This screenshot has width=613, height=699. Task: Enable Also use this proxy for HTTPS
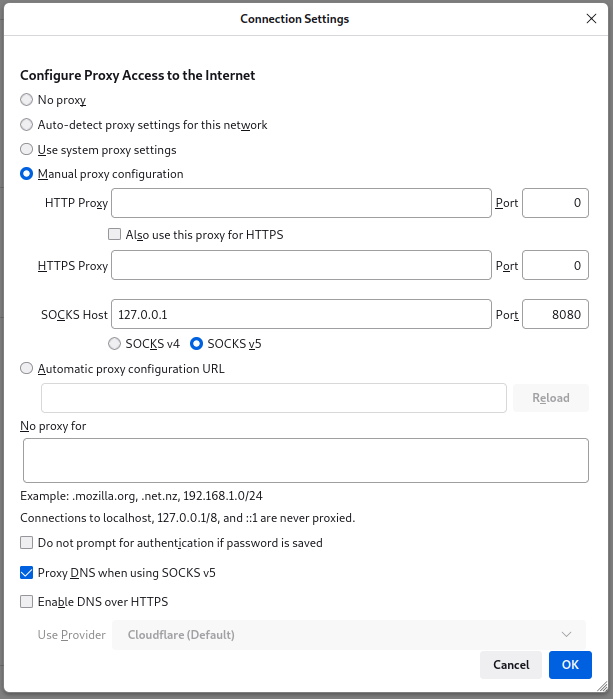(115, 235)
